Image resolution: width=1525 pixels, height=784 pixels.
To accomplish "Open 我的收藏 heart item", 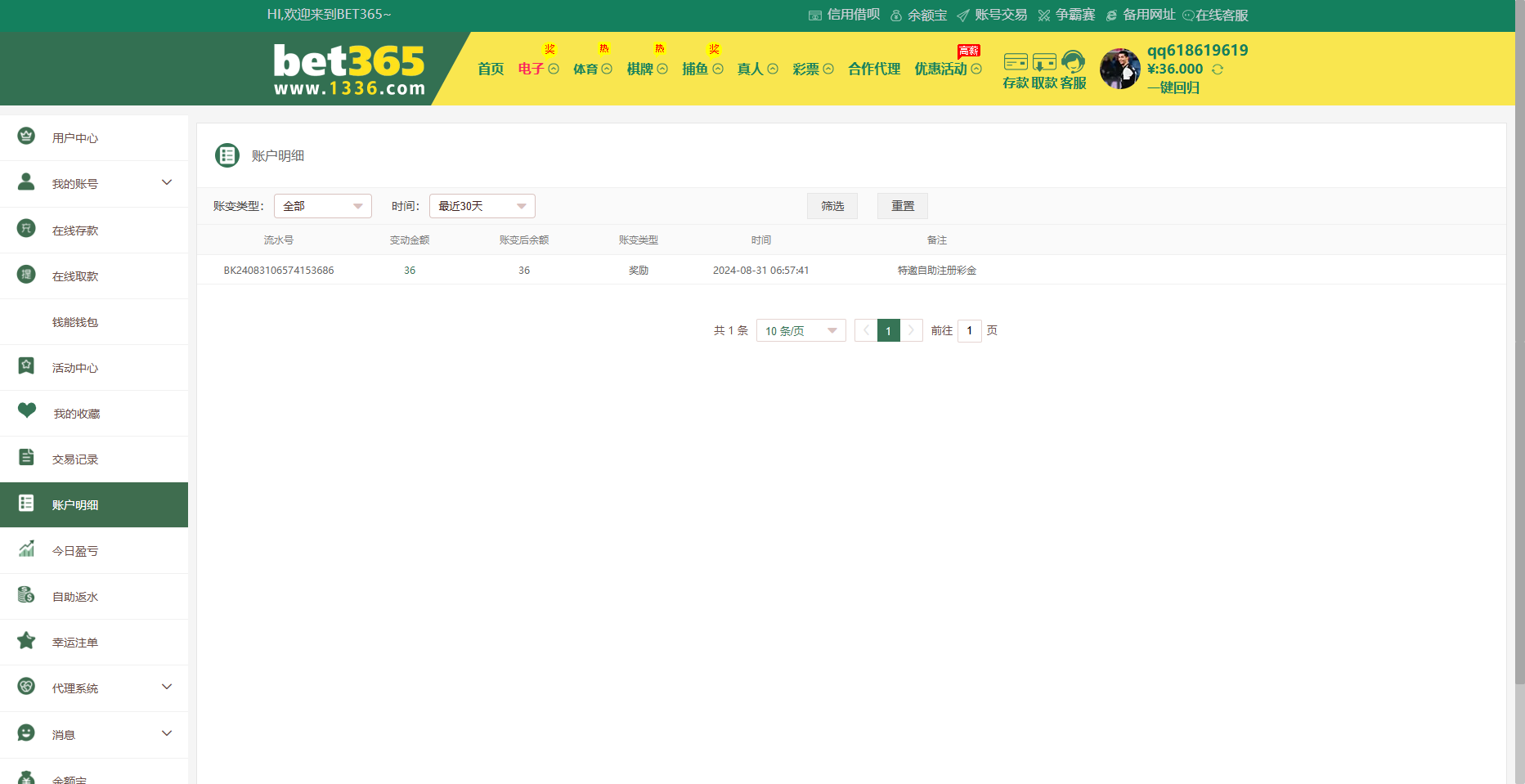I will [76, 414].
